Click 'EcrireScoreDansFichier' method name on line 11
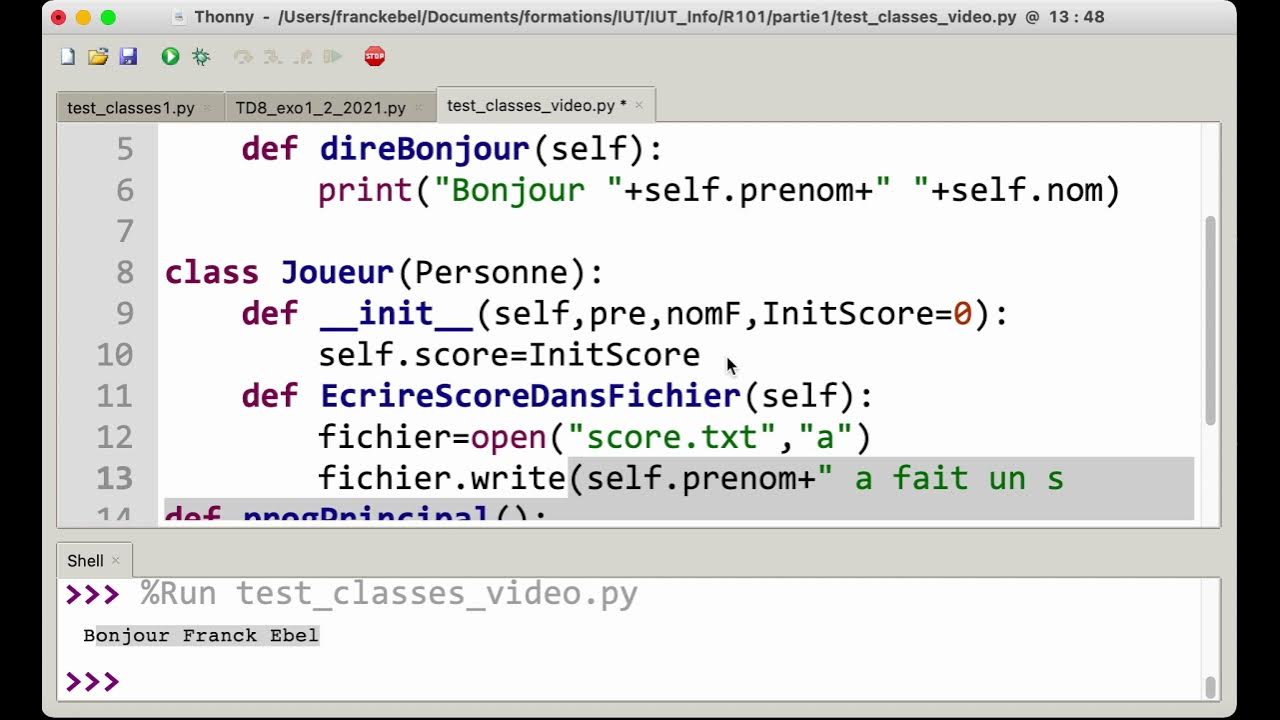The height and width of the screenshot is (720, 1280). pyautogui.click(x=530, y=396)
